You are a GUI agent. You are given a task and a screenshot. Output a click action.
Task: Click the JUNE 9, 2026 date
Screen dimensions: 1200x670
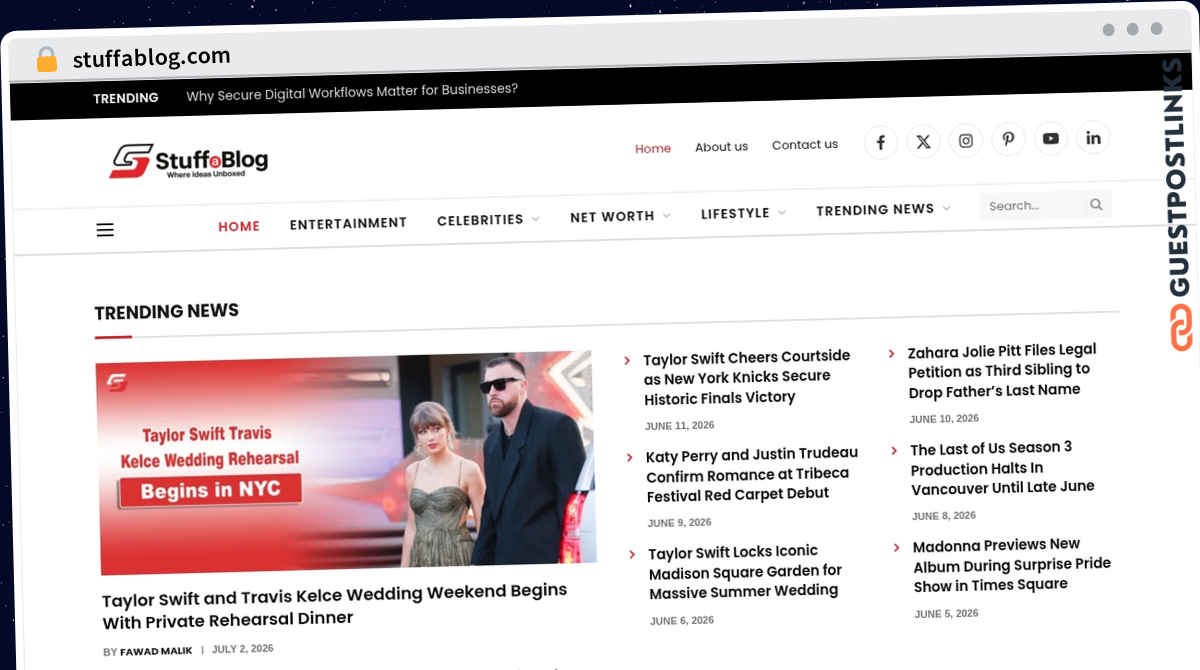pyautogui.click(x=680, y=523)
